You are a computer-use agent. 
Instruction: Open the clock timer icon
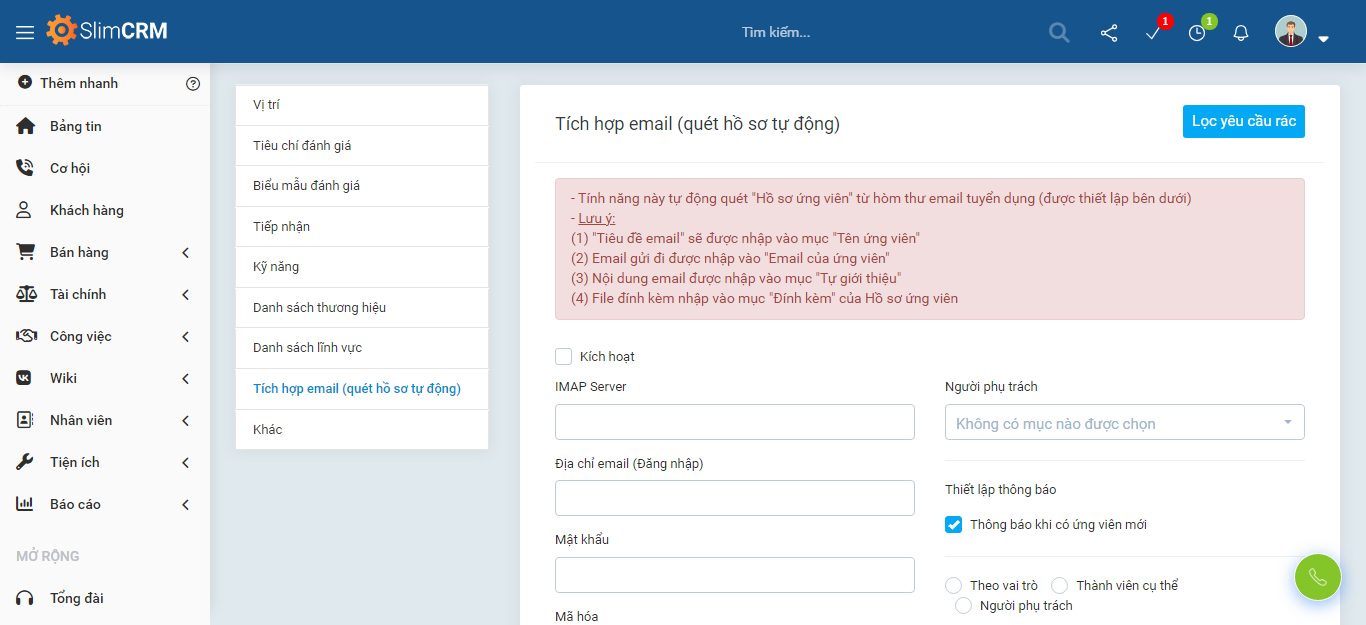point(1197,33)
